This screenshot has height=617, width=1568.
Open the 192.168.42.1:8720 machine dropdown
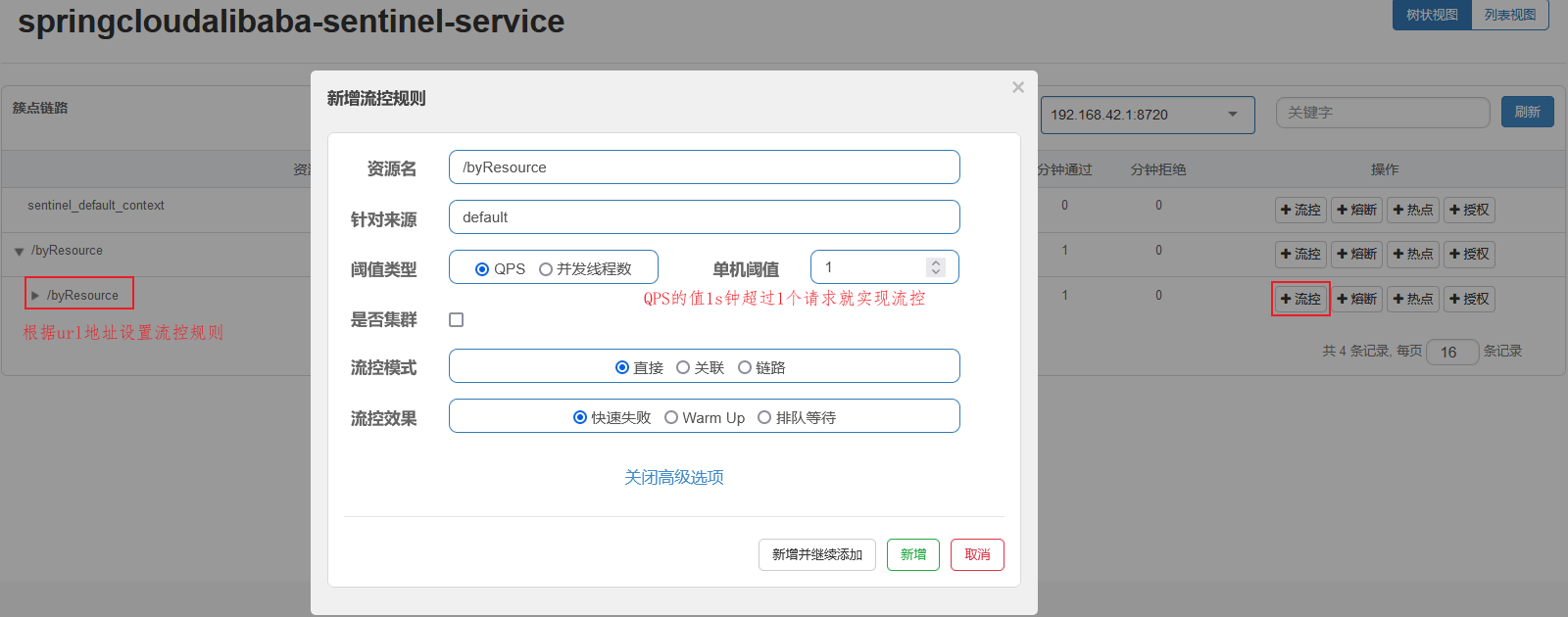point(1147,115)
